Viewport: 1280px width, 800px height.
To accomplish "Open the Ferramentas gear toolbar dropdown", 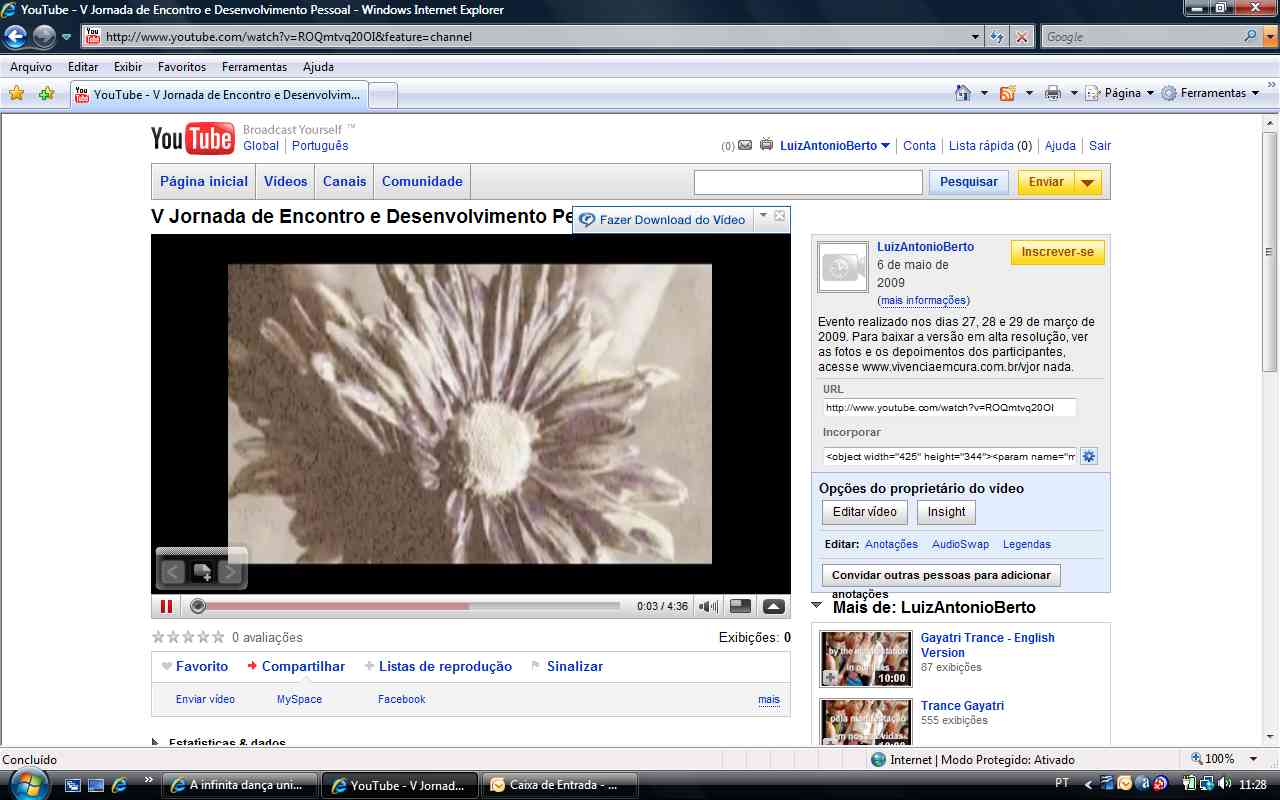I will (1211, 93).
